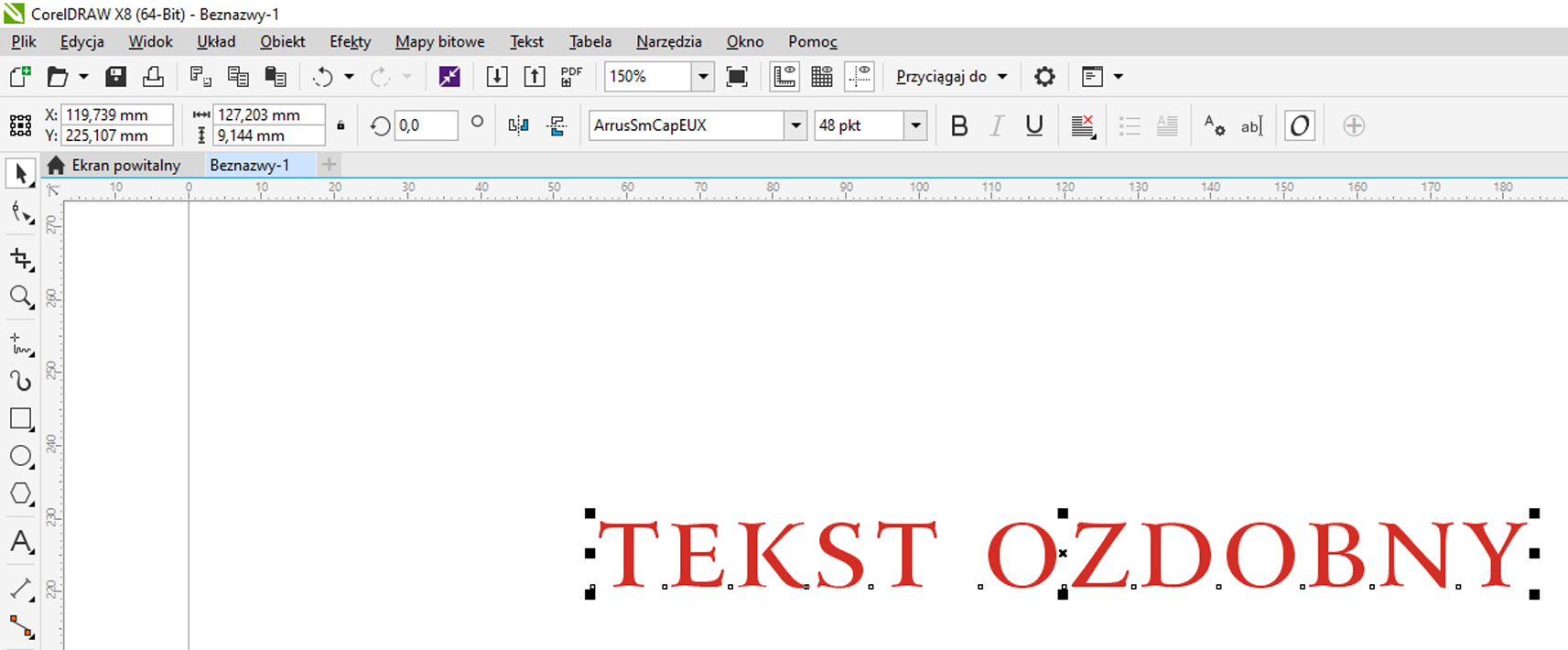Select the Crop tool

(x=21, y=259)
